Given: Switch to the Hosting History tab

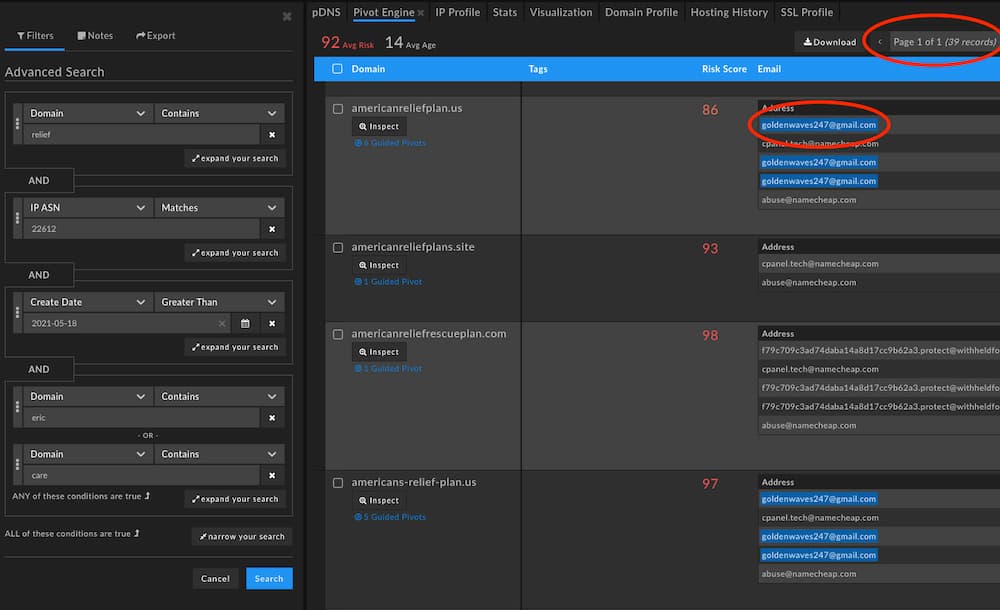Looking at the screenshot, I should [729, 12].
